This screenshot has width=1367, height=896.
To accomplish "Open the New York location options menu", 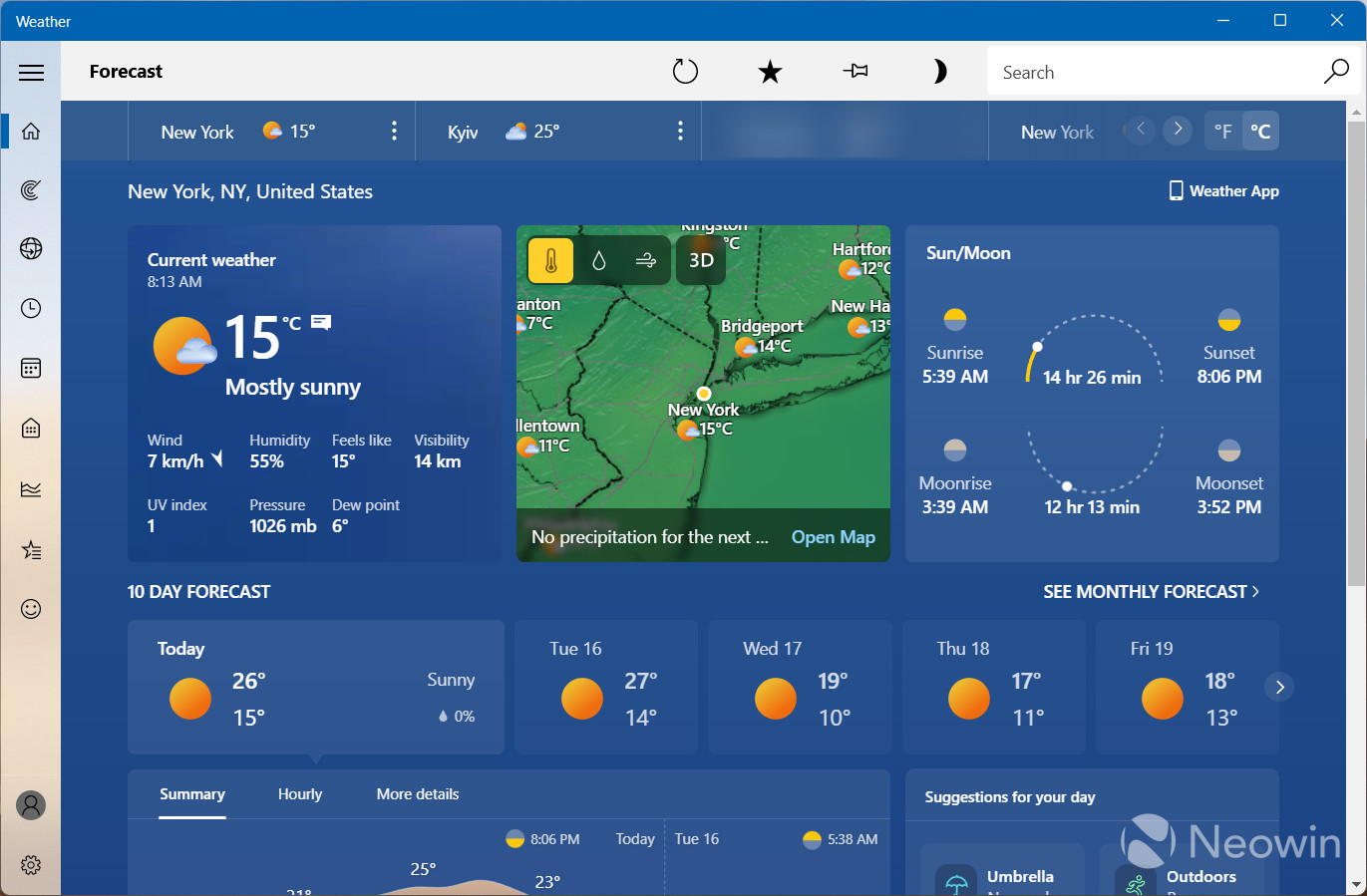I will click(x=394, y=132).
